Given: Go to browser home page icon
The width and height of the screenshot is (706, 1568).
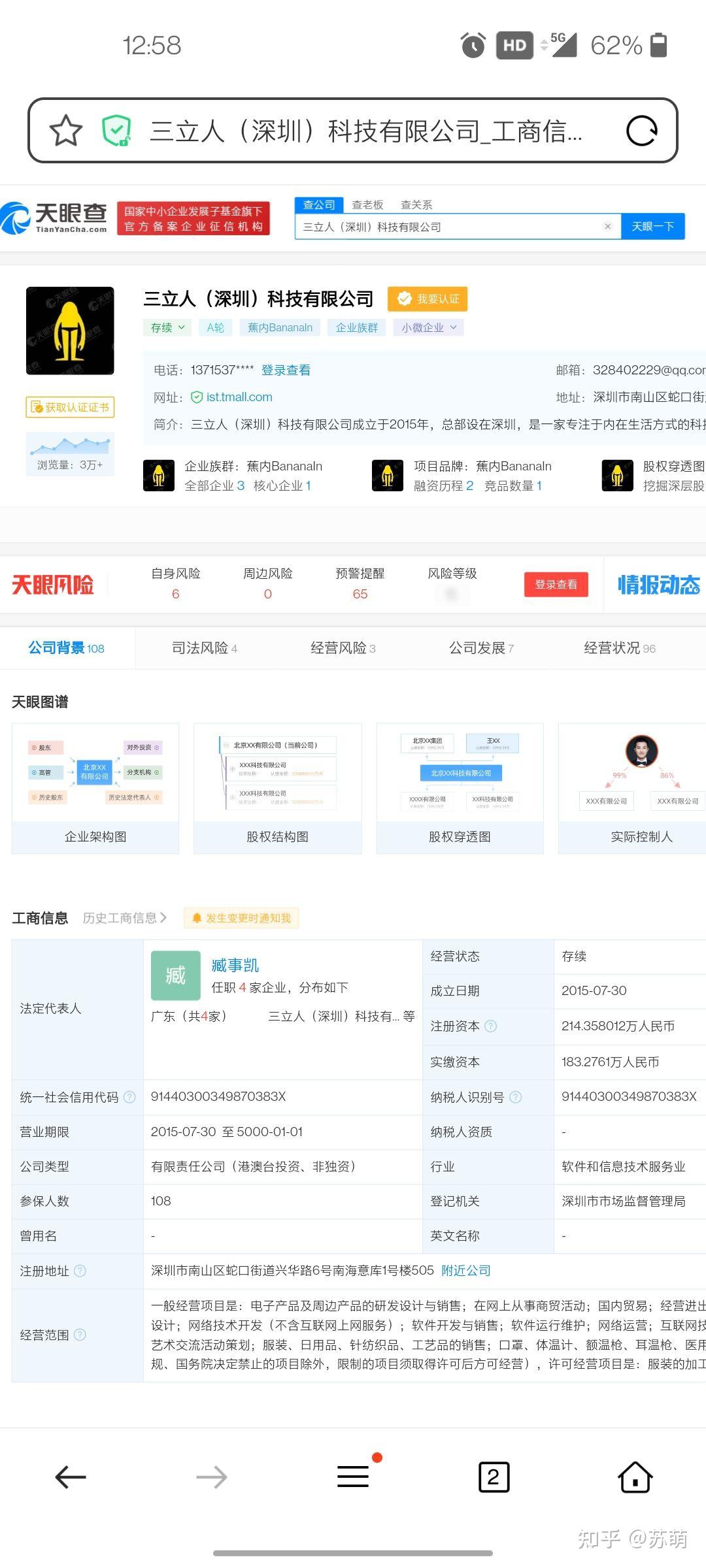Looking at the screenshot, I should [635, 1477].
